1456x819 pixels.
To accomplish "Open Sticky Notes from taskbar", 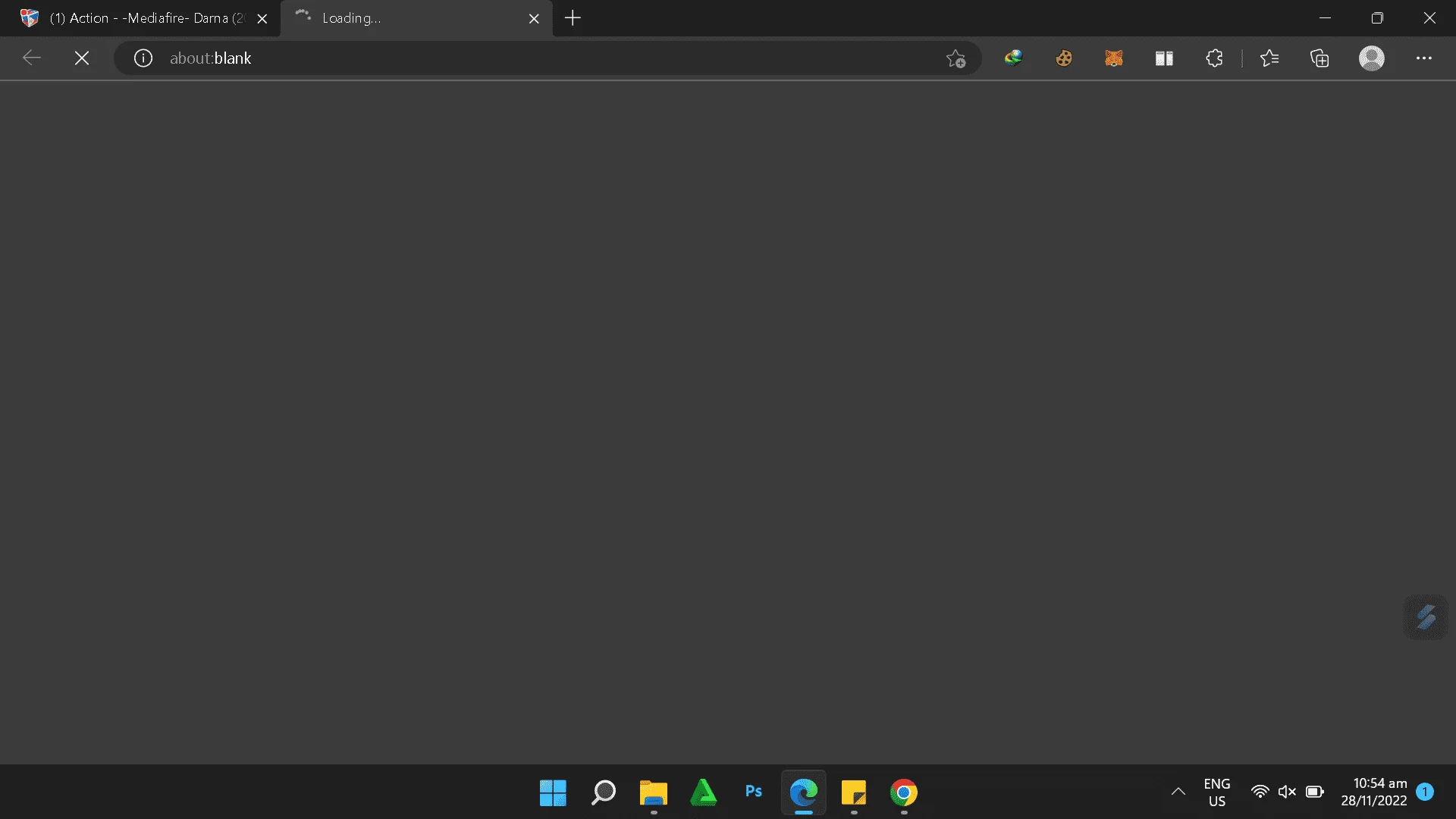I will click(854, 793).
